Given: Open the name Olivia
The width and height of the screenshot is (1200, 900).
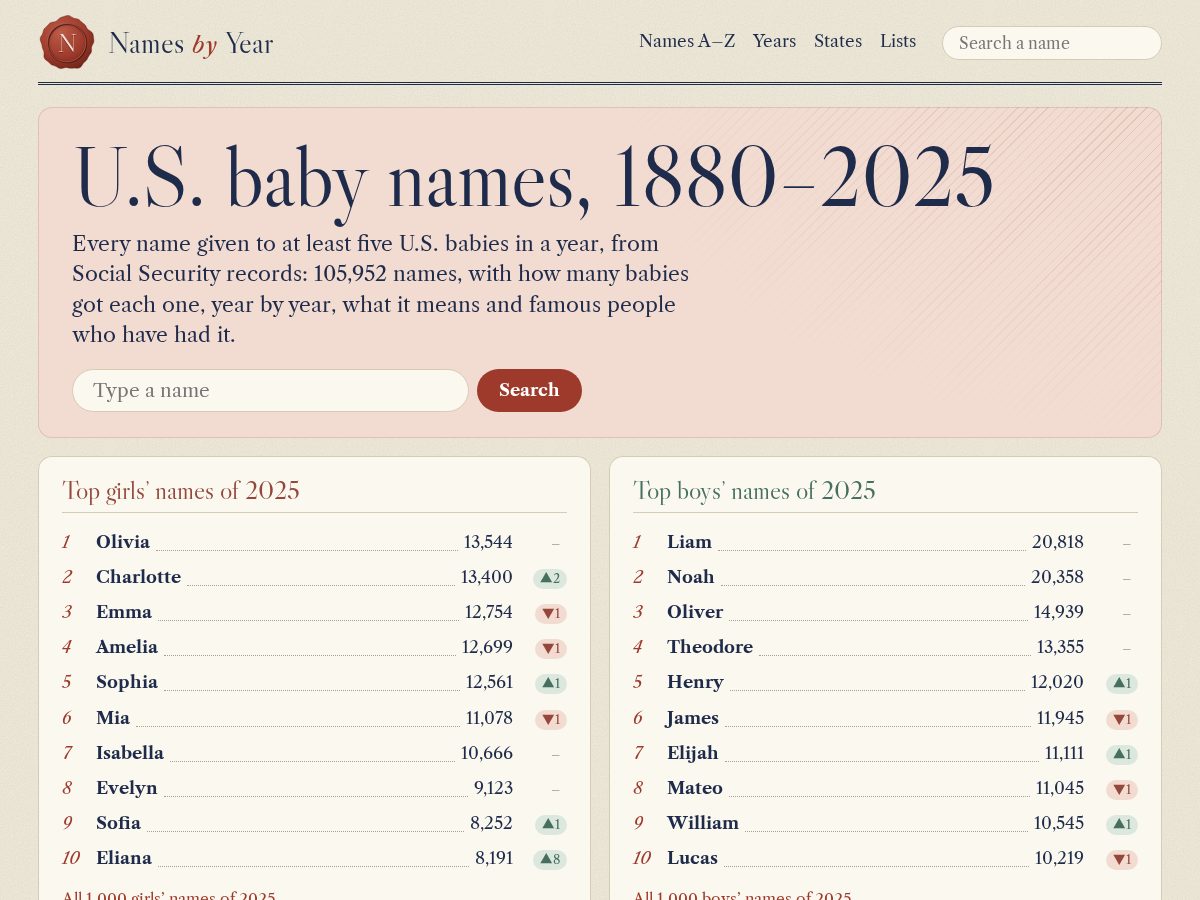Looking at the screenshot, I should (123, 542).
